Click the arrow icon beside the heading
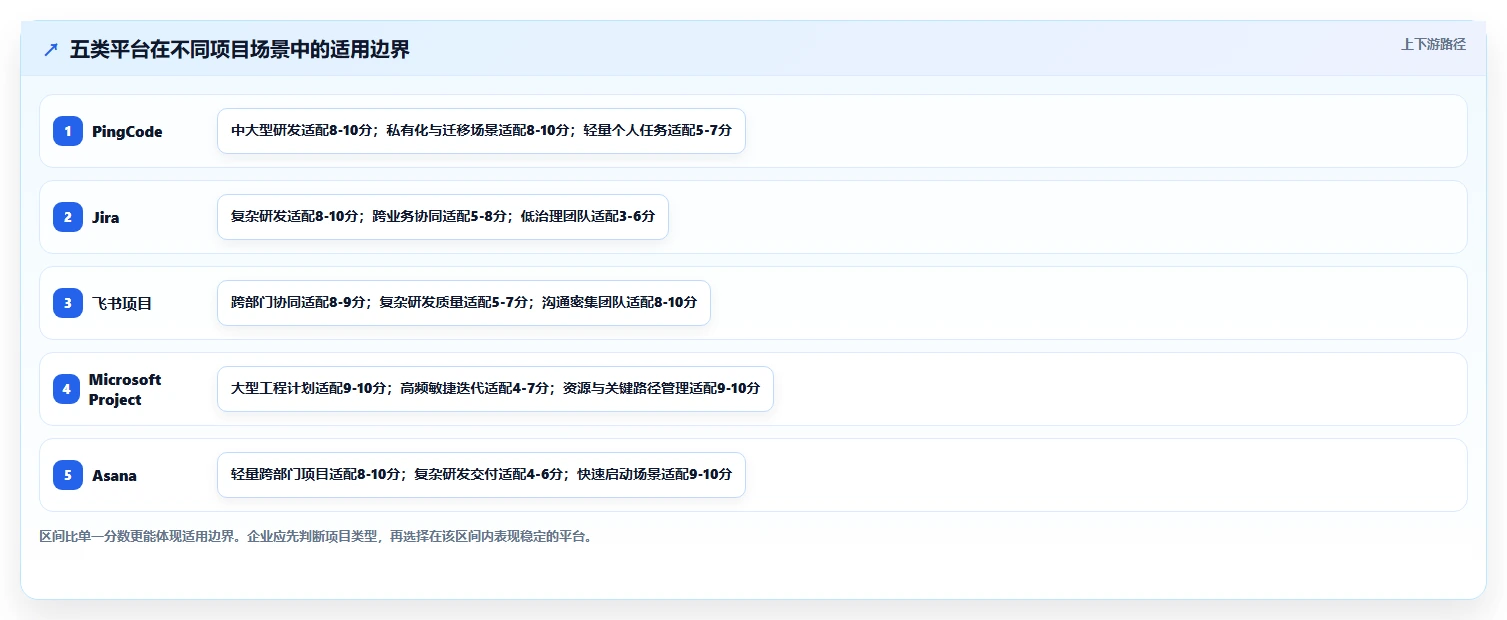This screenshot has width=1507, height=620. 51,50
